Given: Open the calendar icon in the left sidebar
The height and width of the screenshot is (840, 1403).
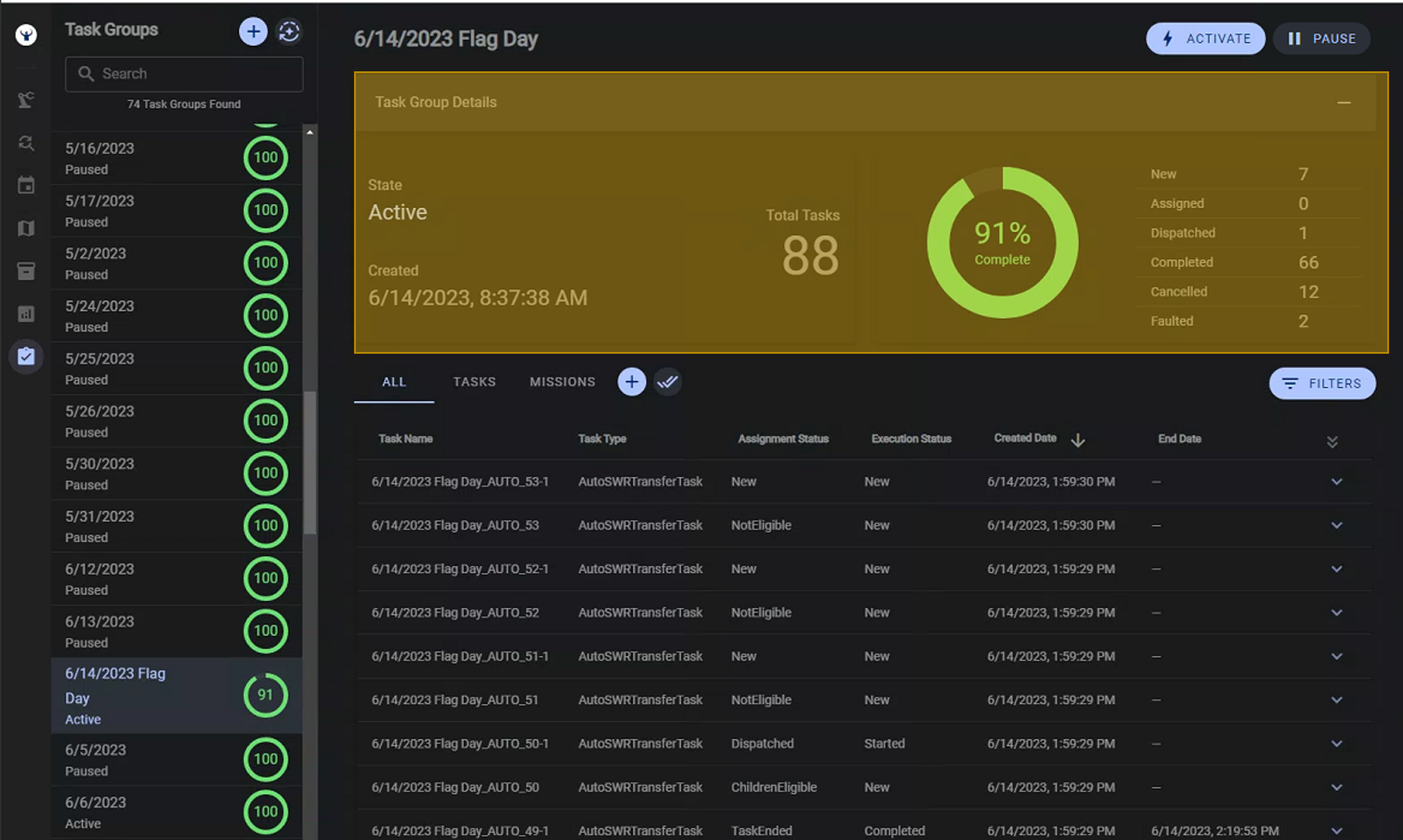Looking at the screenshot, I should (x=26, y=185).
